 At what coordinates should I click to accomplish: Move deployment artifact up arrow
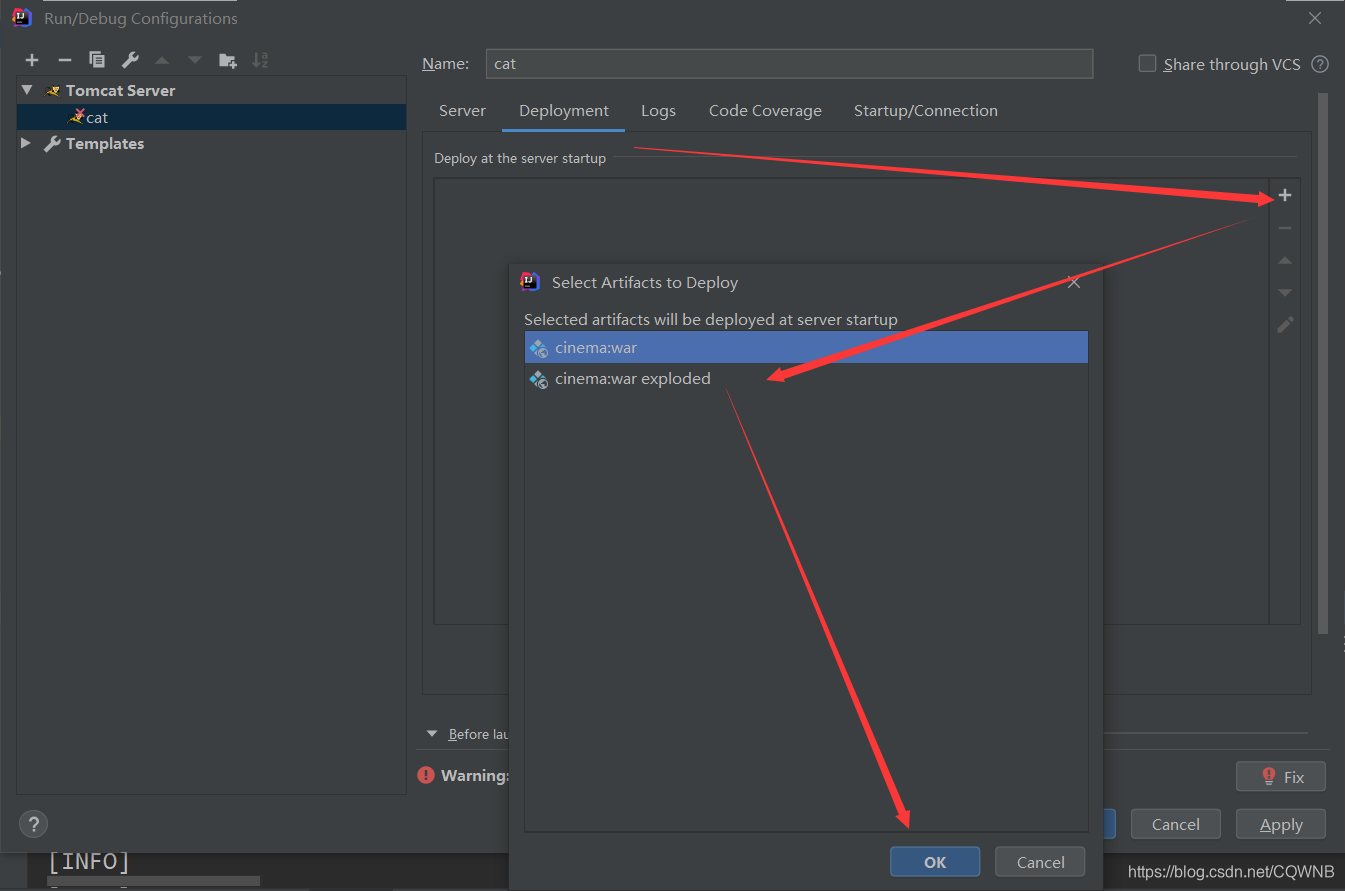[1285, 260]
